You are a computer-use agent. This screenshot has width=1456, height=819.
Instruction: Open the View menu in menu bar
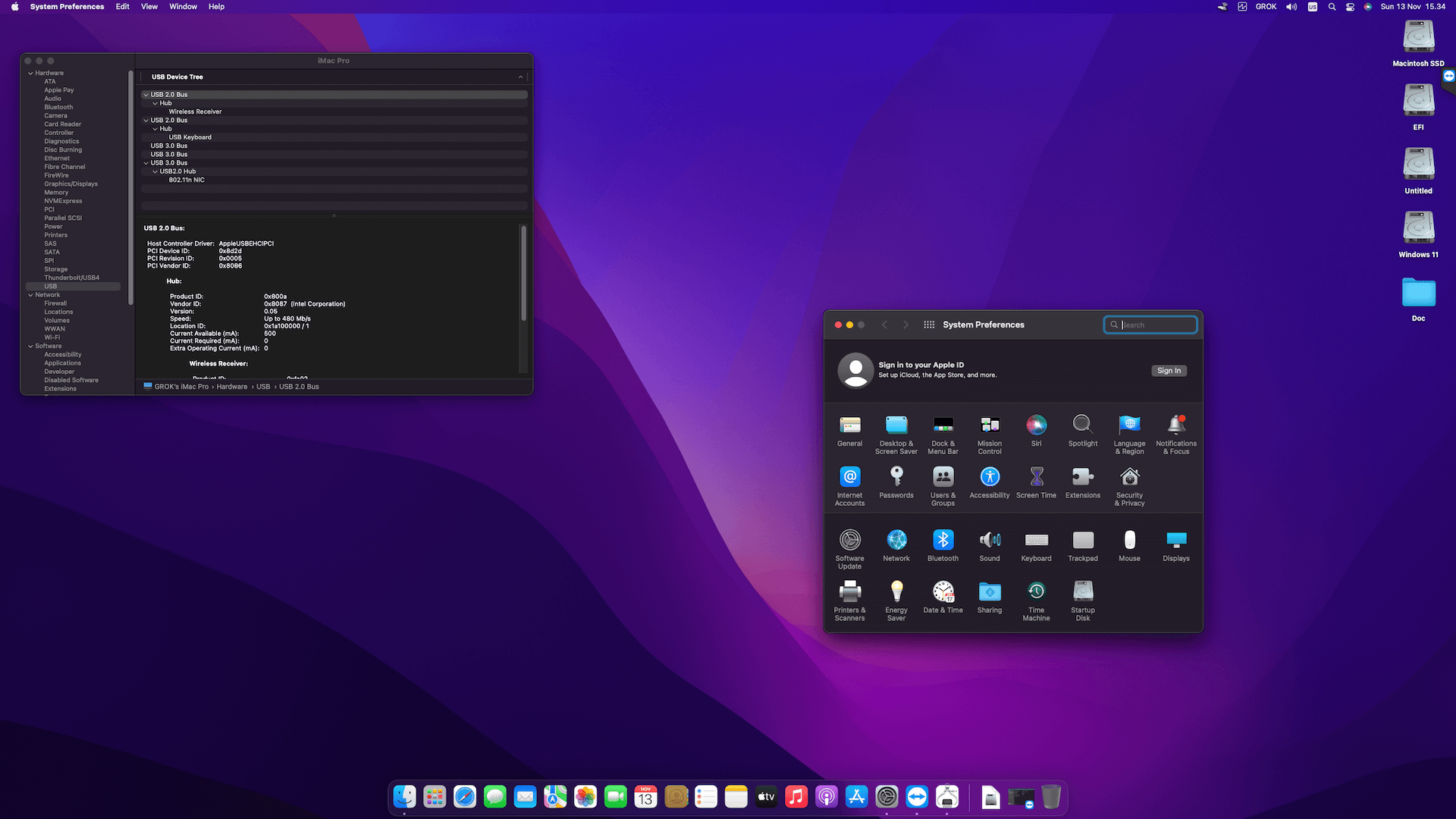pos(149,7)
